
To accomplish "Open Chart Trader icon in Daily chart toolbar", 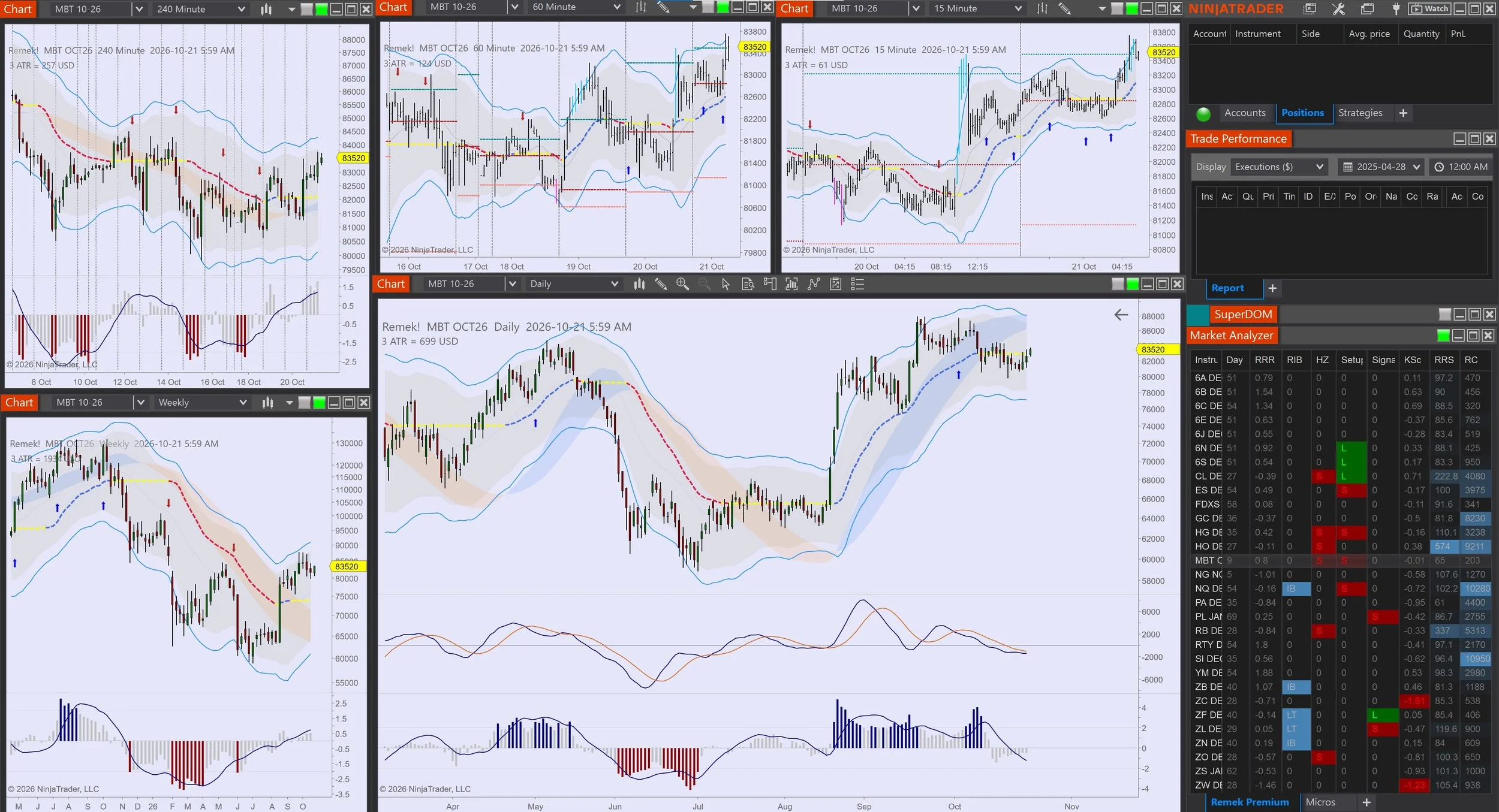I will [770, 284].
